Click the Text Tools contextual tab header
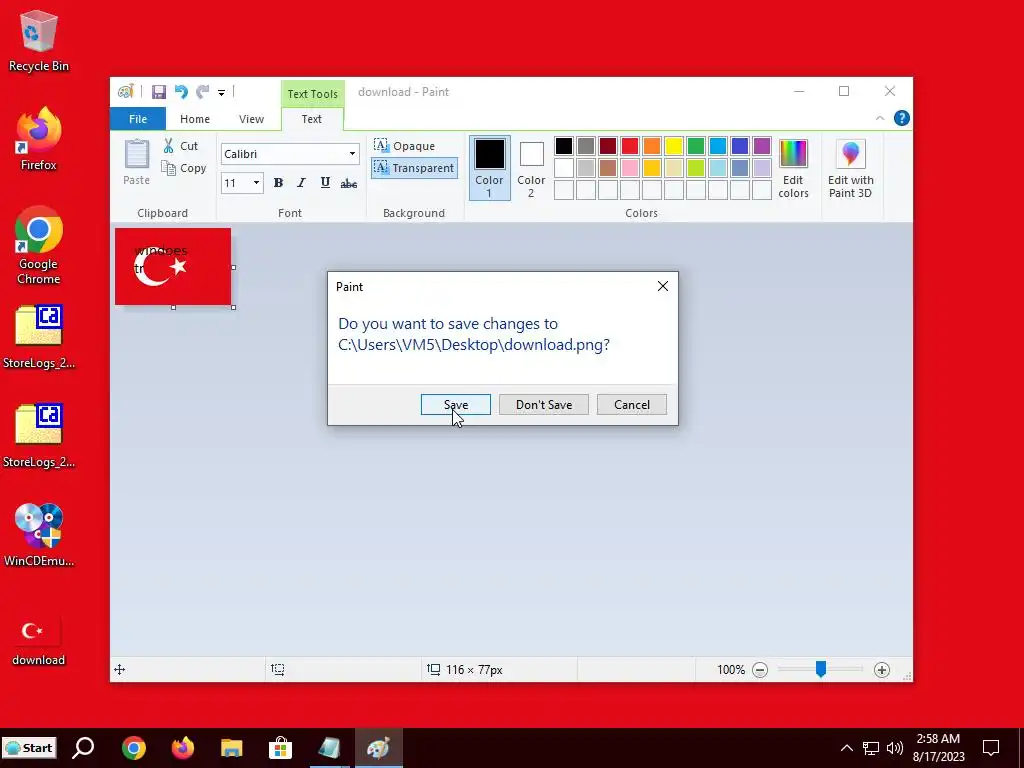 pyautogui.click(x=312, y=93)
